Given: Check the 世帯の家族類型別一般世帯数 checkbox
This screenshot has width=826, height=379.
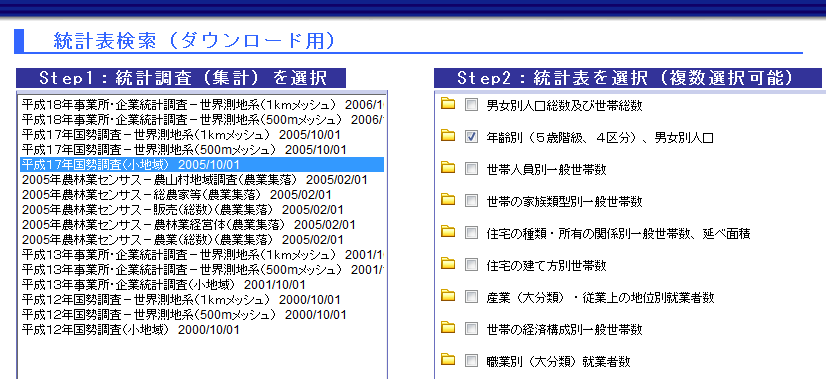Looking at the screenshot, I should click(x=470, y=201).
